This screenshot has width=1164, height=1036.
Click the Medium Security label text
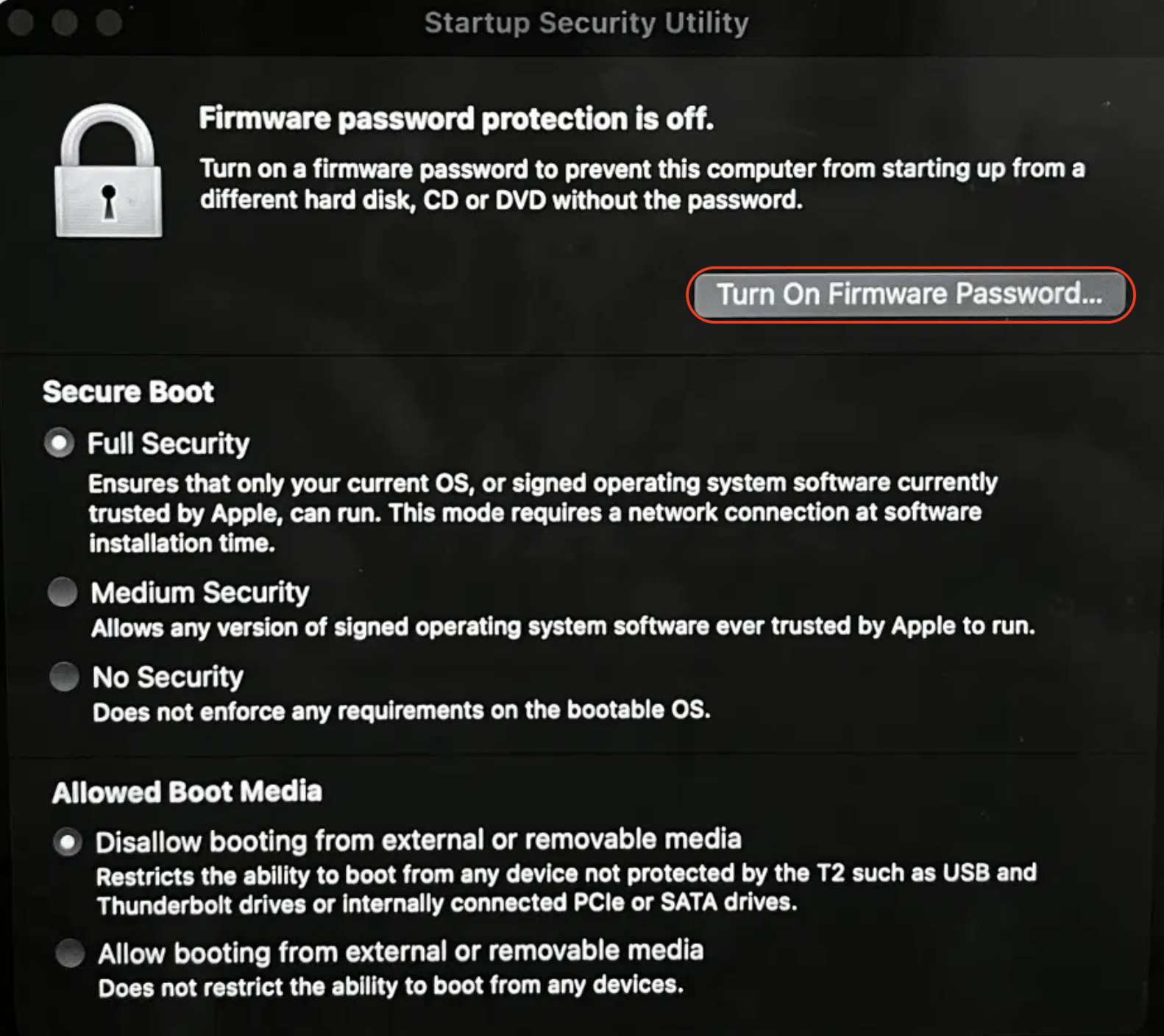tap(199, 591)
